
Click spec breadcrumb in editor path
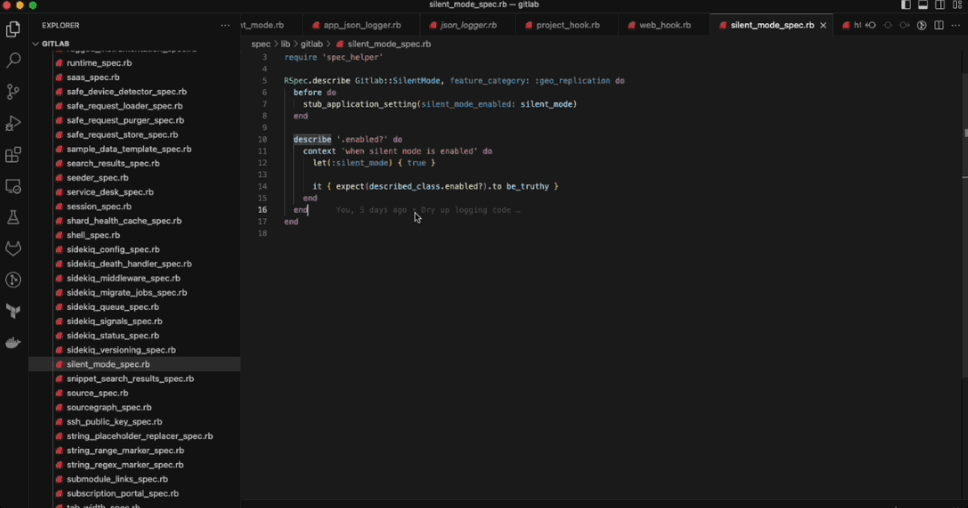pyautogui.click(x=260, y=44)
